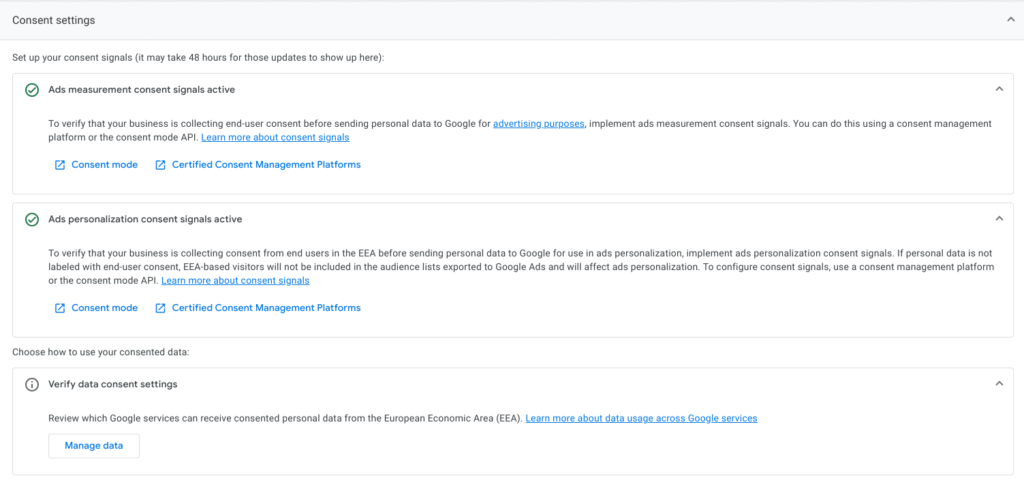
Task: Open 'Learn more about consent signals' in Ads personalization
Action: [235, 281]
